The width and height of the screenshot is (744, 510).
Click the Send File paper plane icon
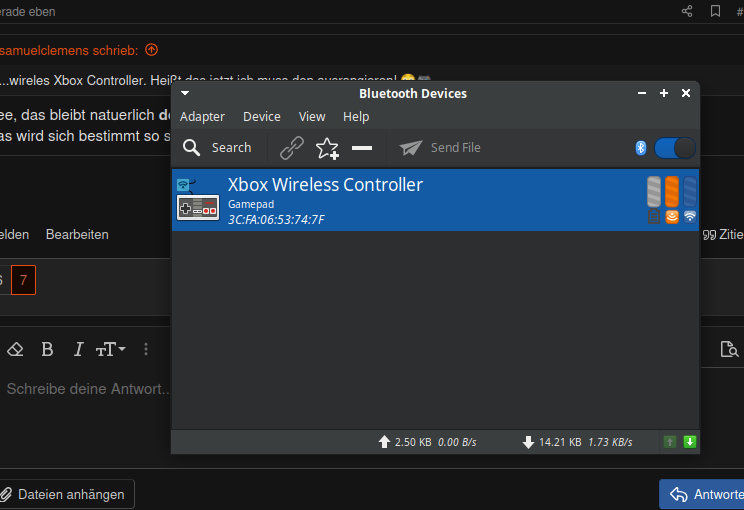click(410, 148)
